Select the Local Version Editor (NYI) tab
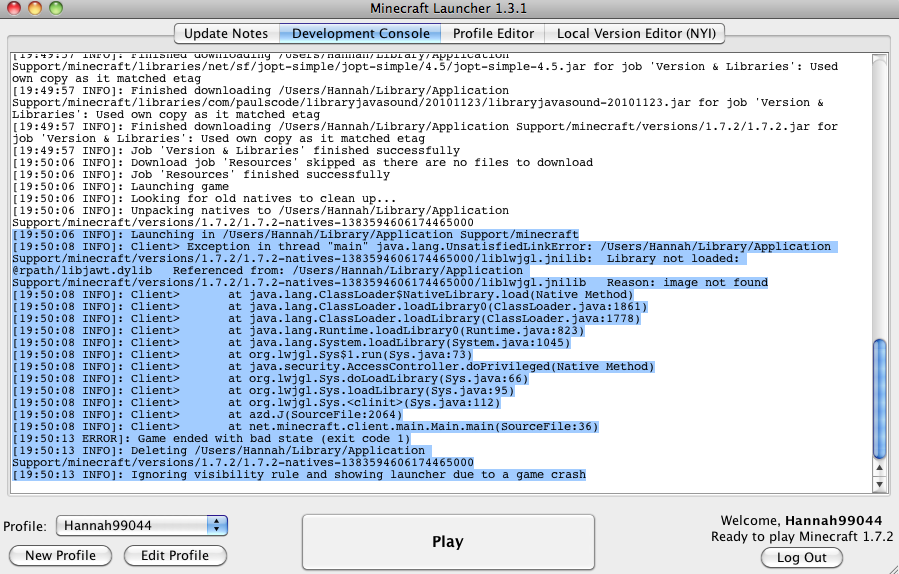This screenshot has height=574, width=899. 636,33
